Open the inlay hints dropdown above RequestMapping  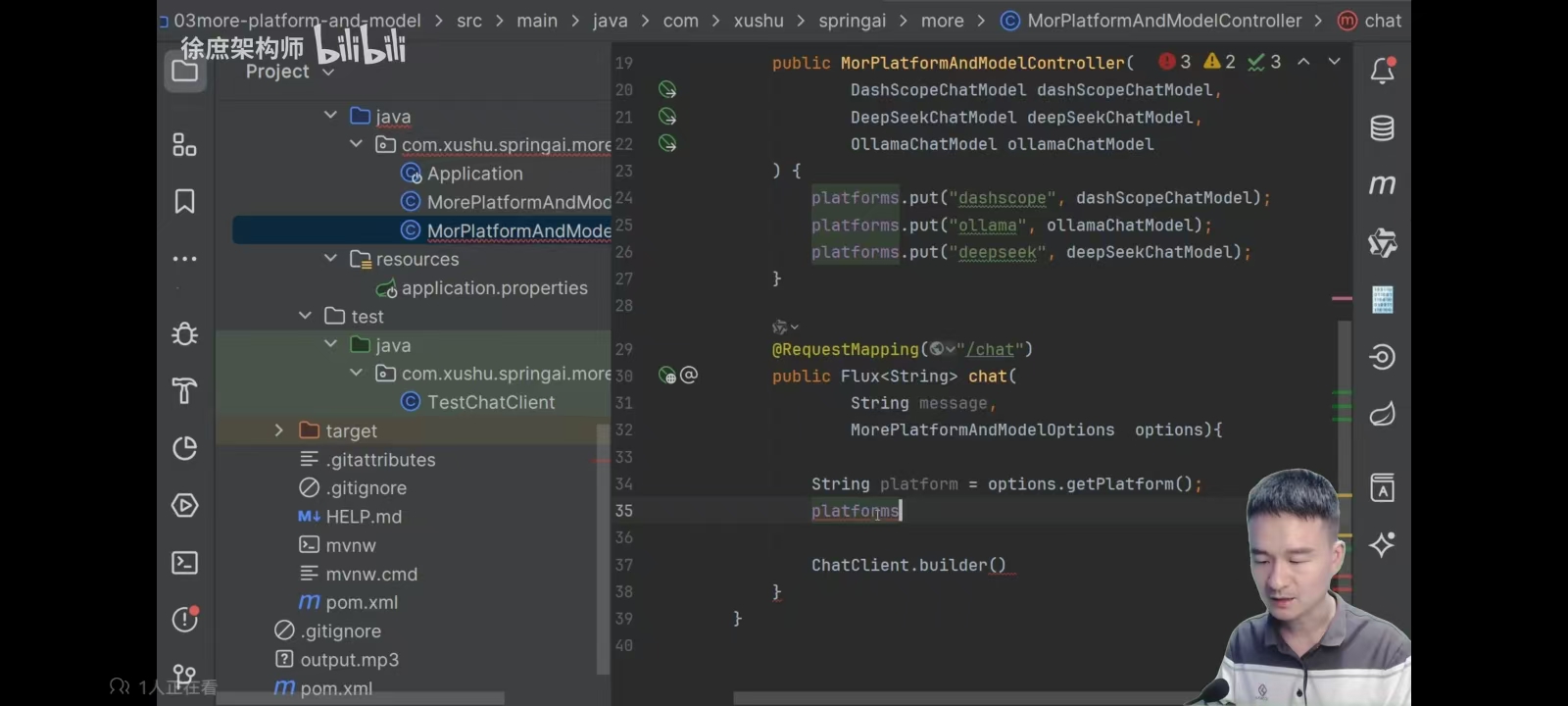coord(785,327)
